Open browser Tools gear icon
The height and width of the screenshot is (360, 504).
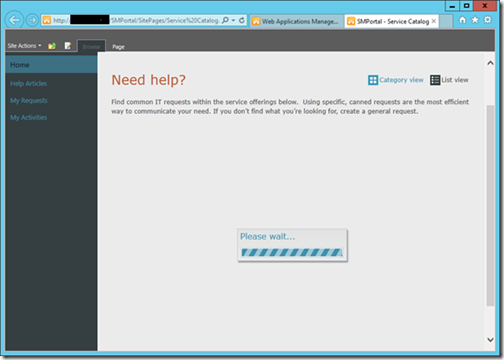pyautogui.click(x=488, y=20)
